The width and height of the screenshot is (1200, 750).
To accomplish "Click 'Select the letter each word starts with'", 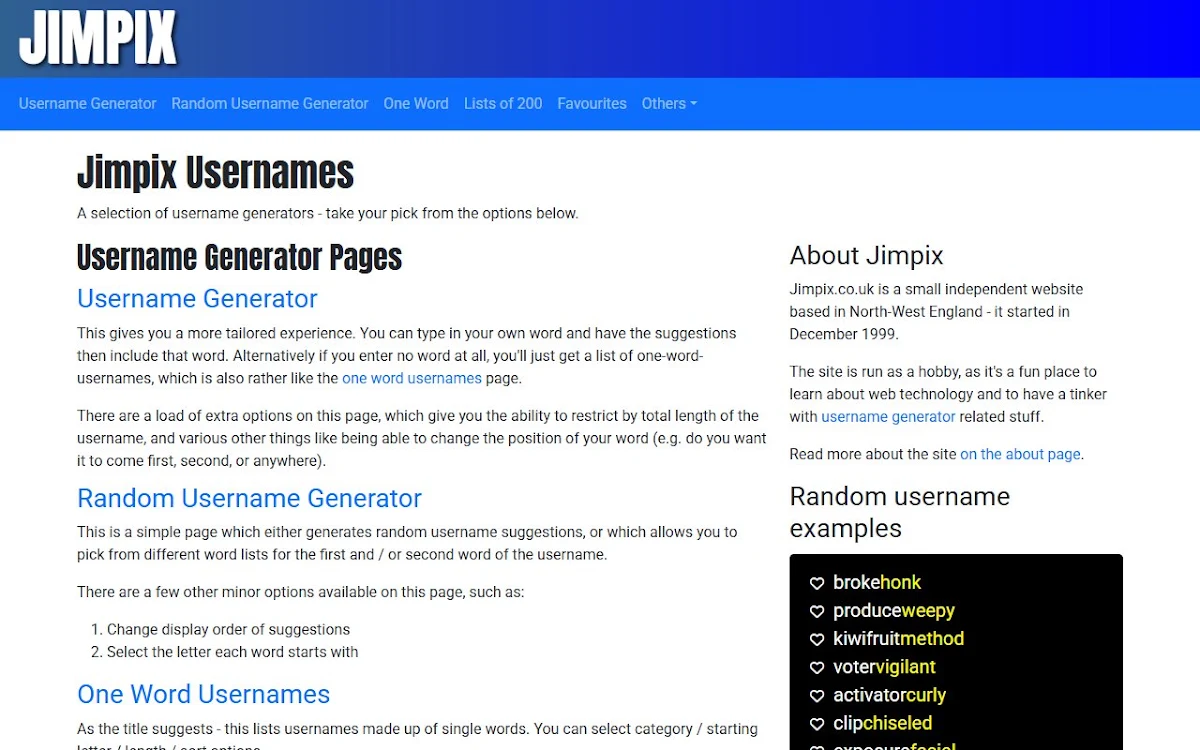I will 232,651.
